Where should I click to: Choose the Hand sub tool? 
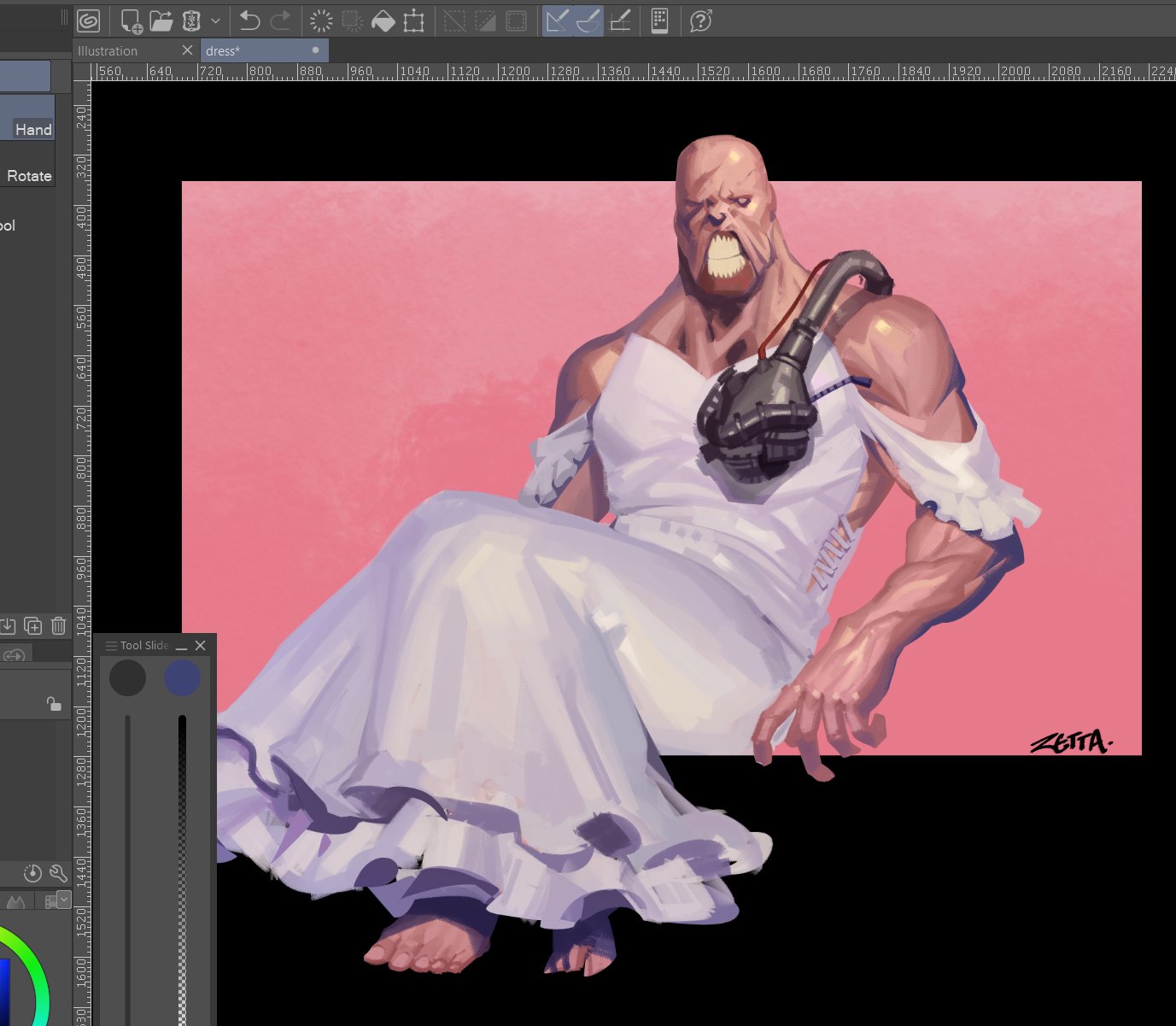tap(32, 130)
